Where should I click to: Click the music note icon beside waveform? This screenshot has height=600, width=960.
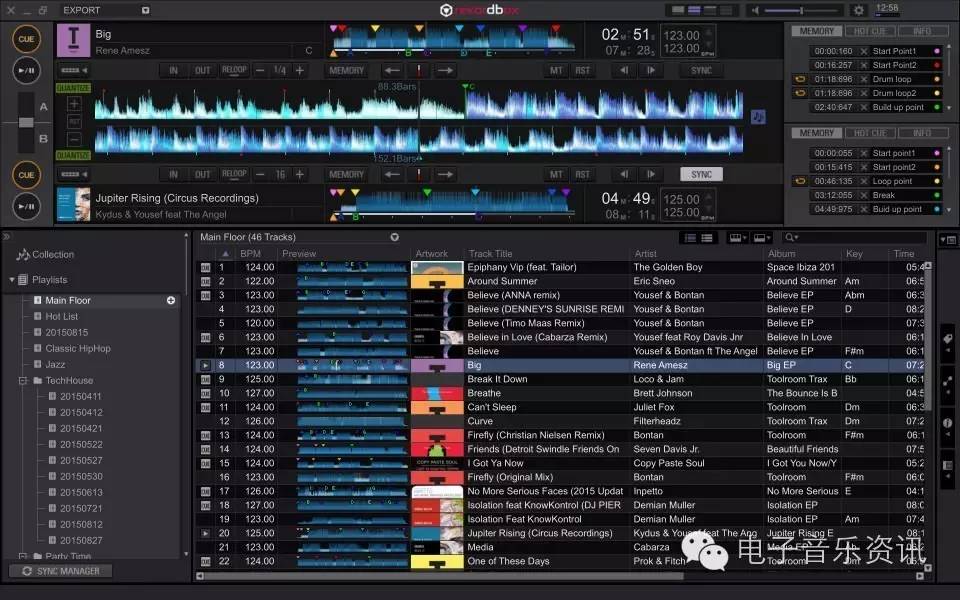tap(758, 116)
